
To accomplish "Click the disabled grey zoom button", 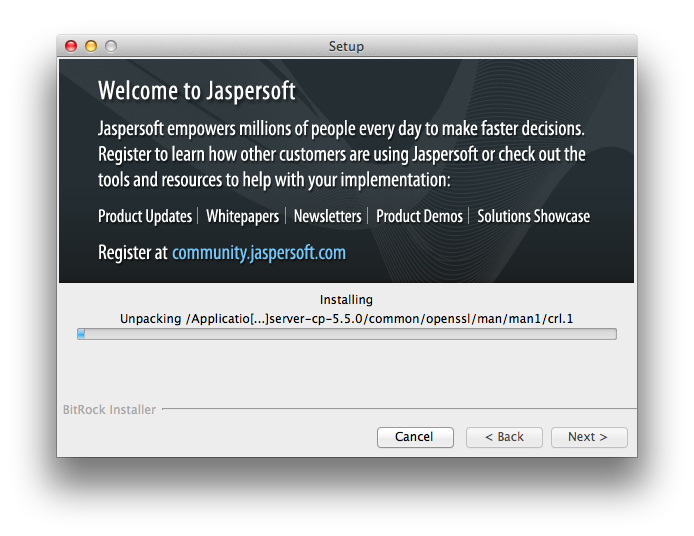I will [x=111, y=46].
